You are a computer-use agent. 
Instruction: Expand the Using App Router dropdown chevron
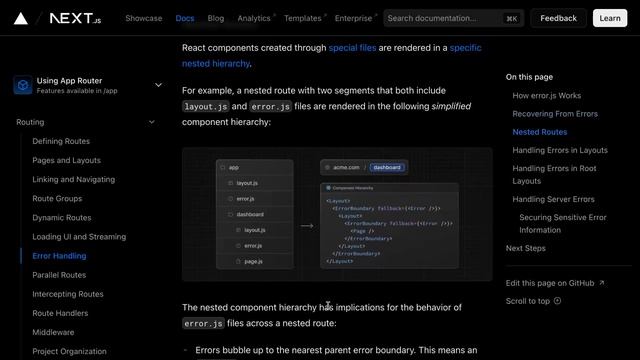pos(158,85)
